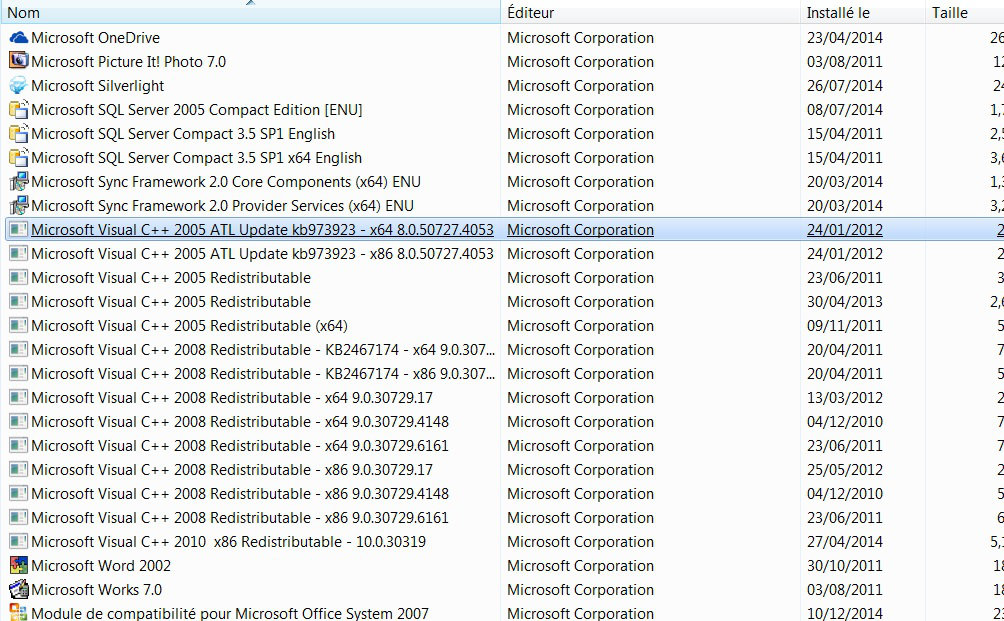Select Microsoft Word 2002 name
This screenshot has width=1004, height=621.
click(x=101, y=566)
